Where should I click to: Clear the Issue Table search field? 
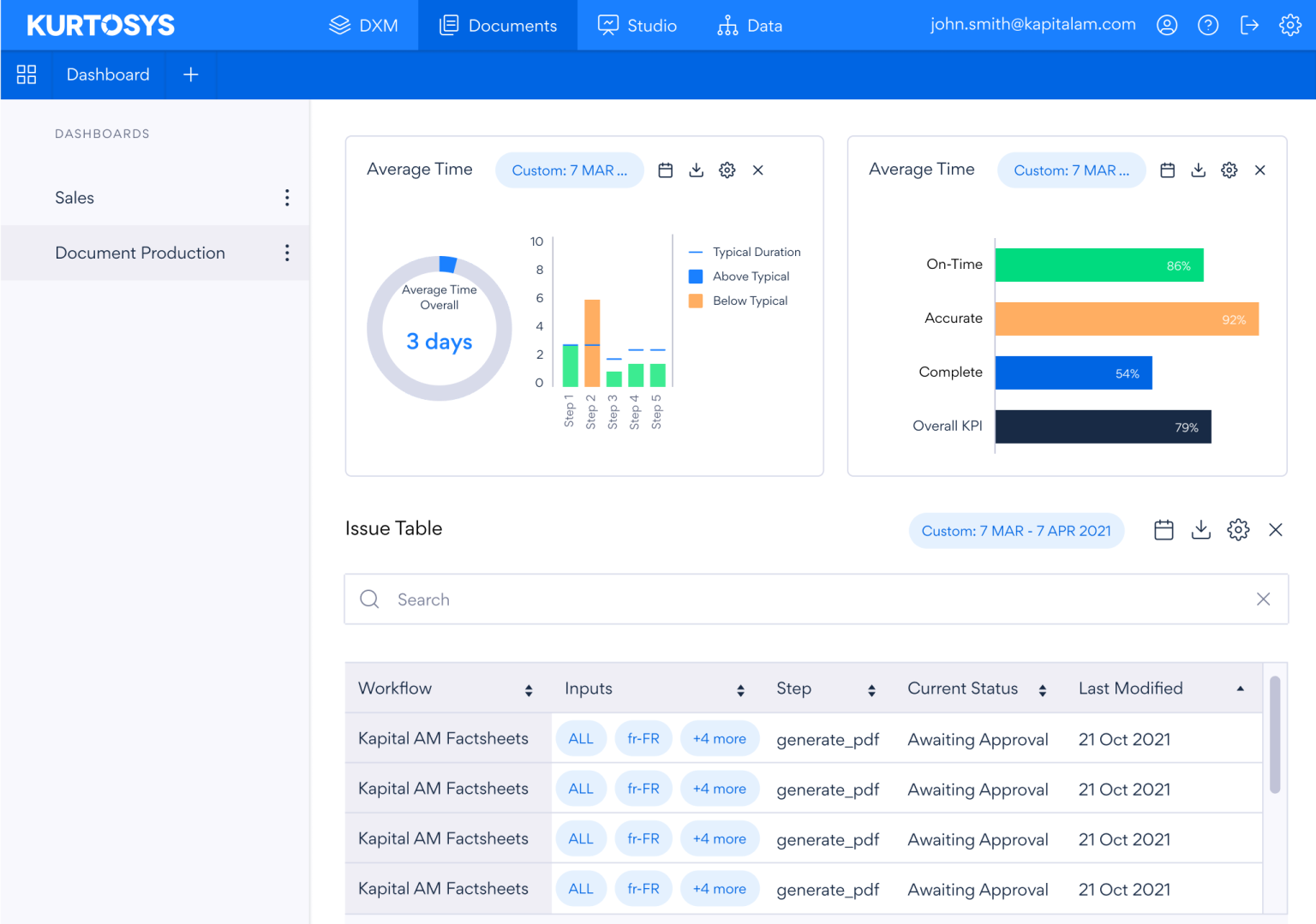click(x=1264, y=599)
